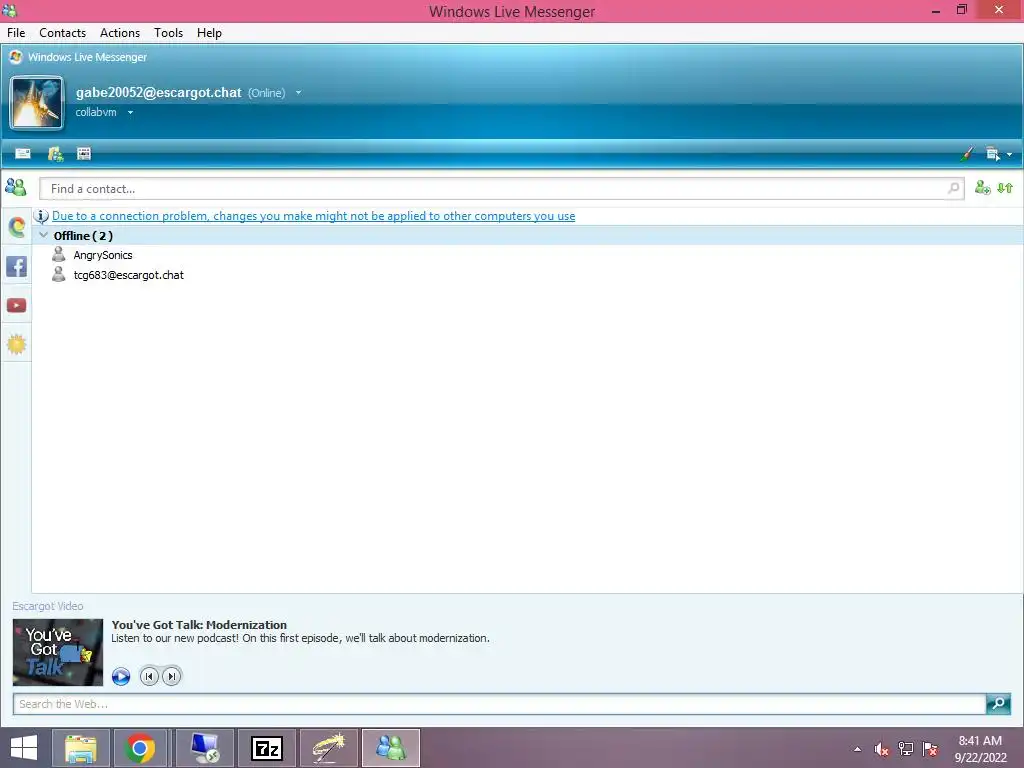Click the Offline ( 2 ) group header
1024x768 pixels.
(x=528, y=235)
